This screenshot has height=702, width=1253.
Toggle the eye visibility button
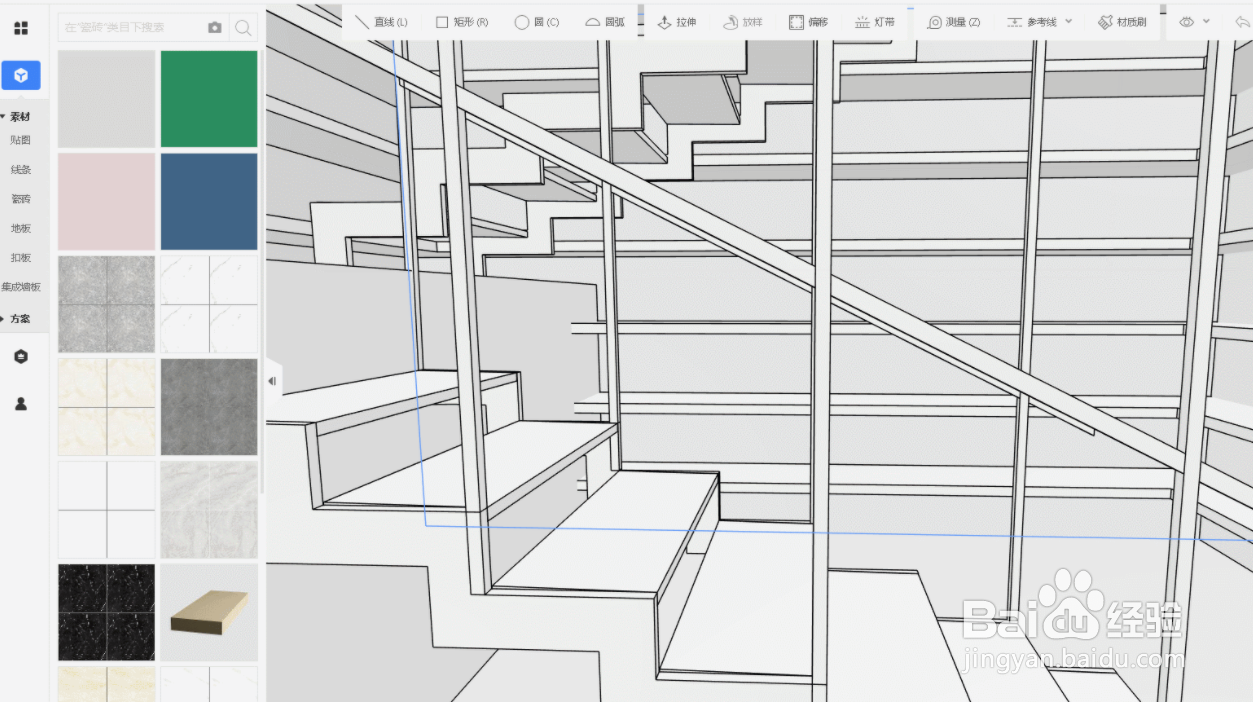pos(1187,21)
